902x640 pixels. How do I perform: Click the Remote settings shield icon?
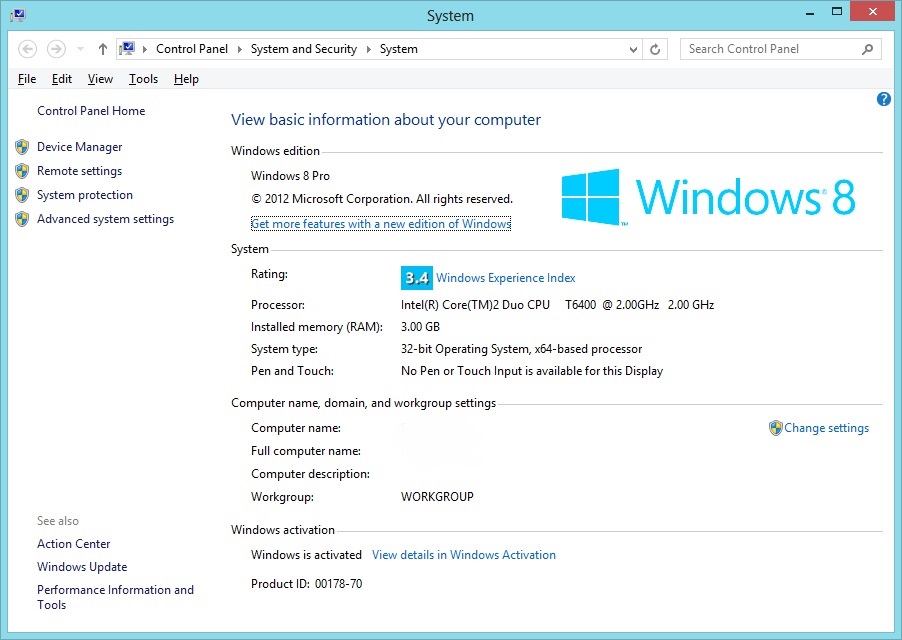coord(22,170)
